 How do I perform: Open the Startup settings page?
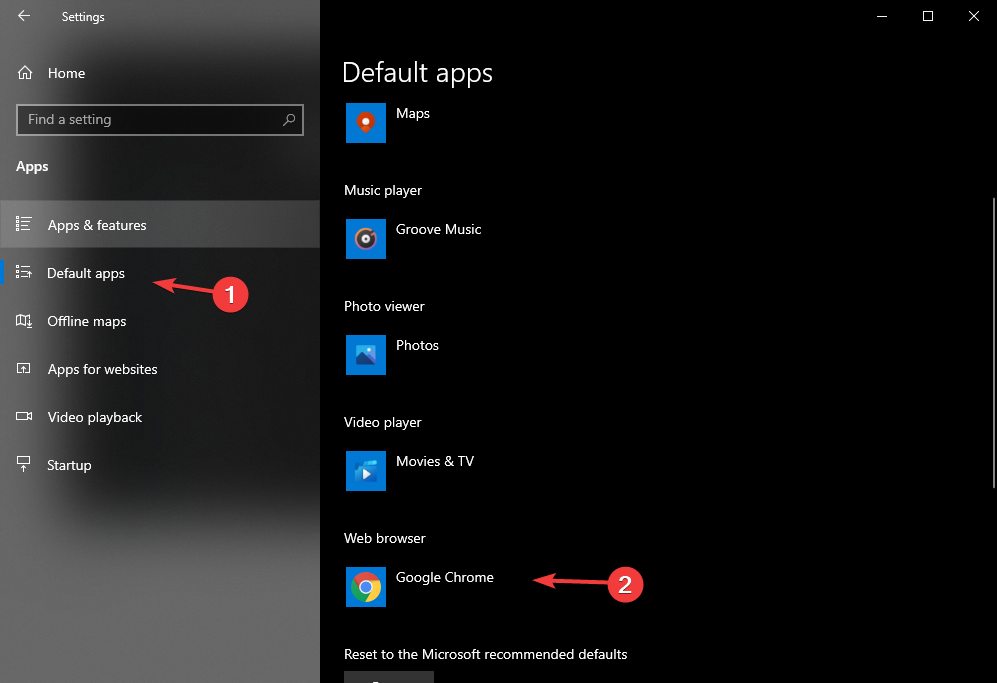[x=69, y=465]
